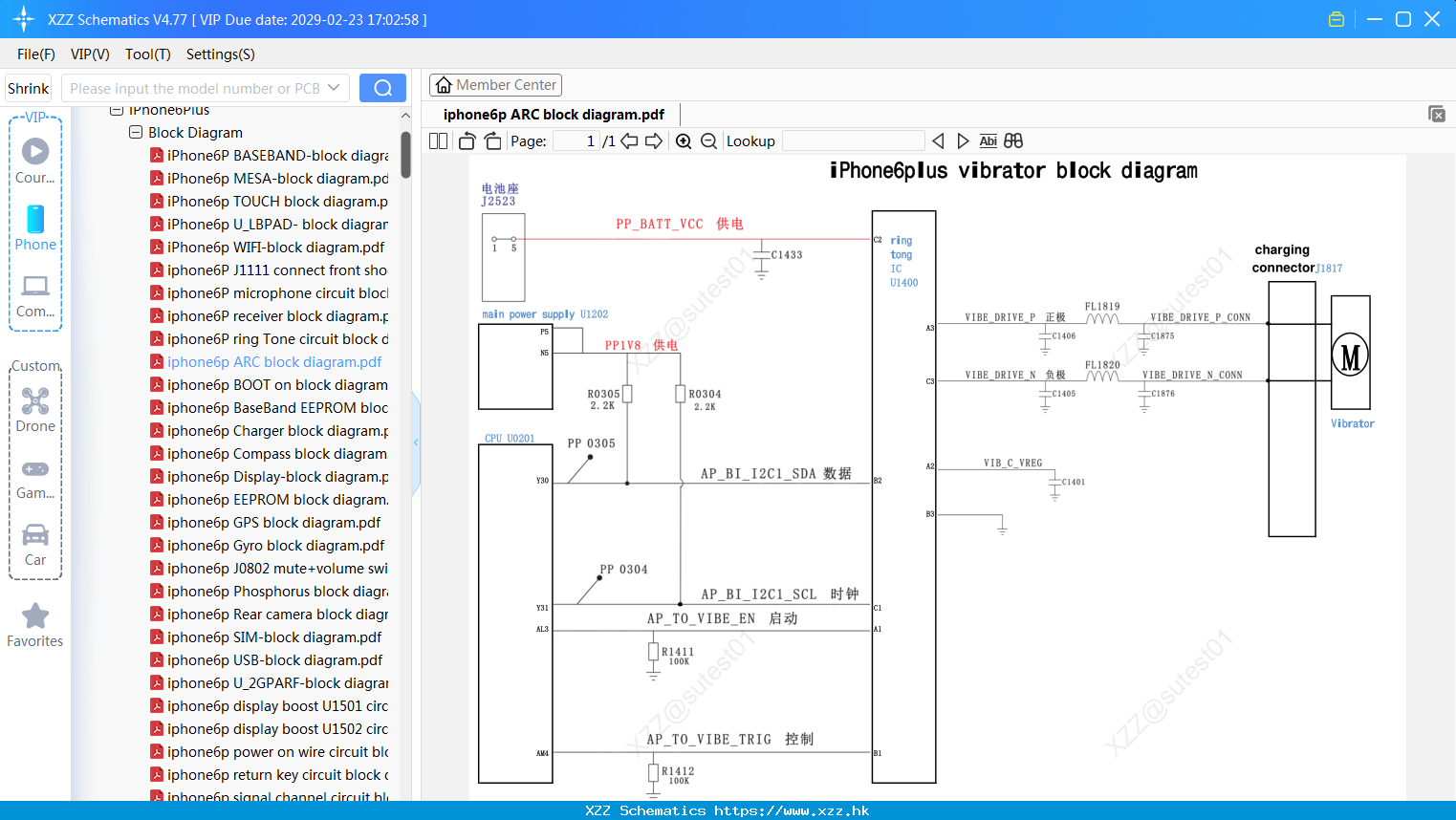
Task: Open iPhone6p MESA-block diagram.pdf
Action: click(x=270, y=178)
